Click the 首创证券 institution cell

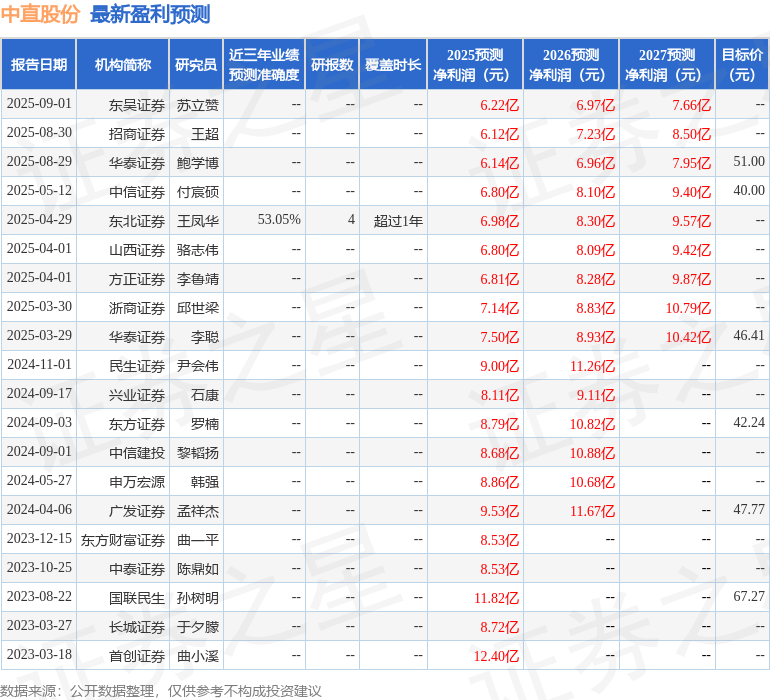[x=137, y=656]
